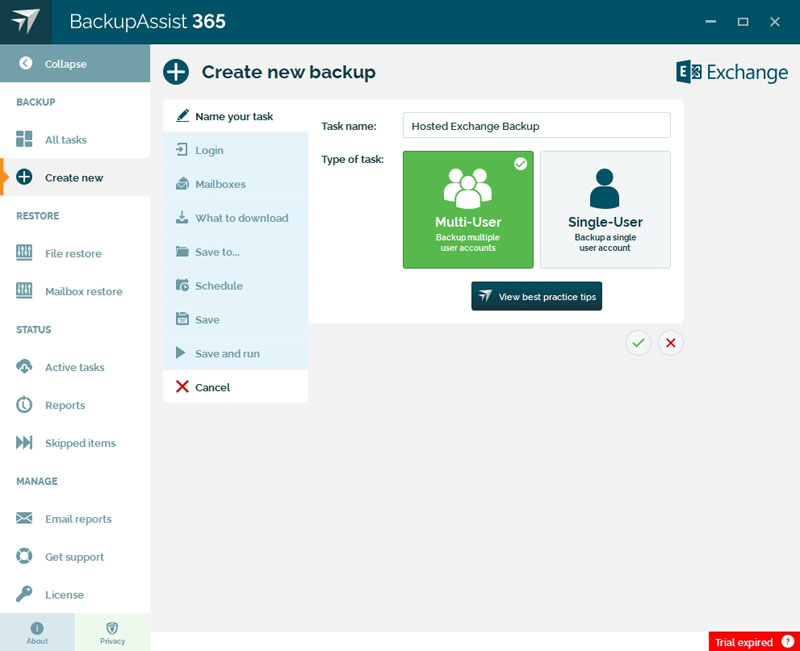Click the License key icon

24,594
